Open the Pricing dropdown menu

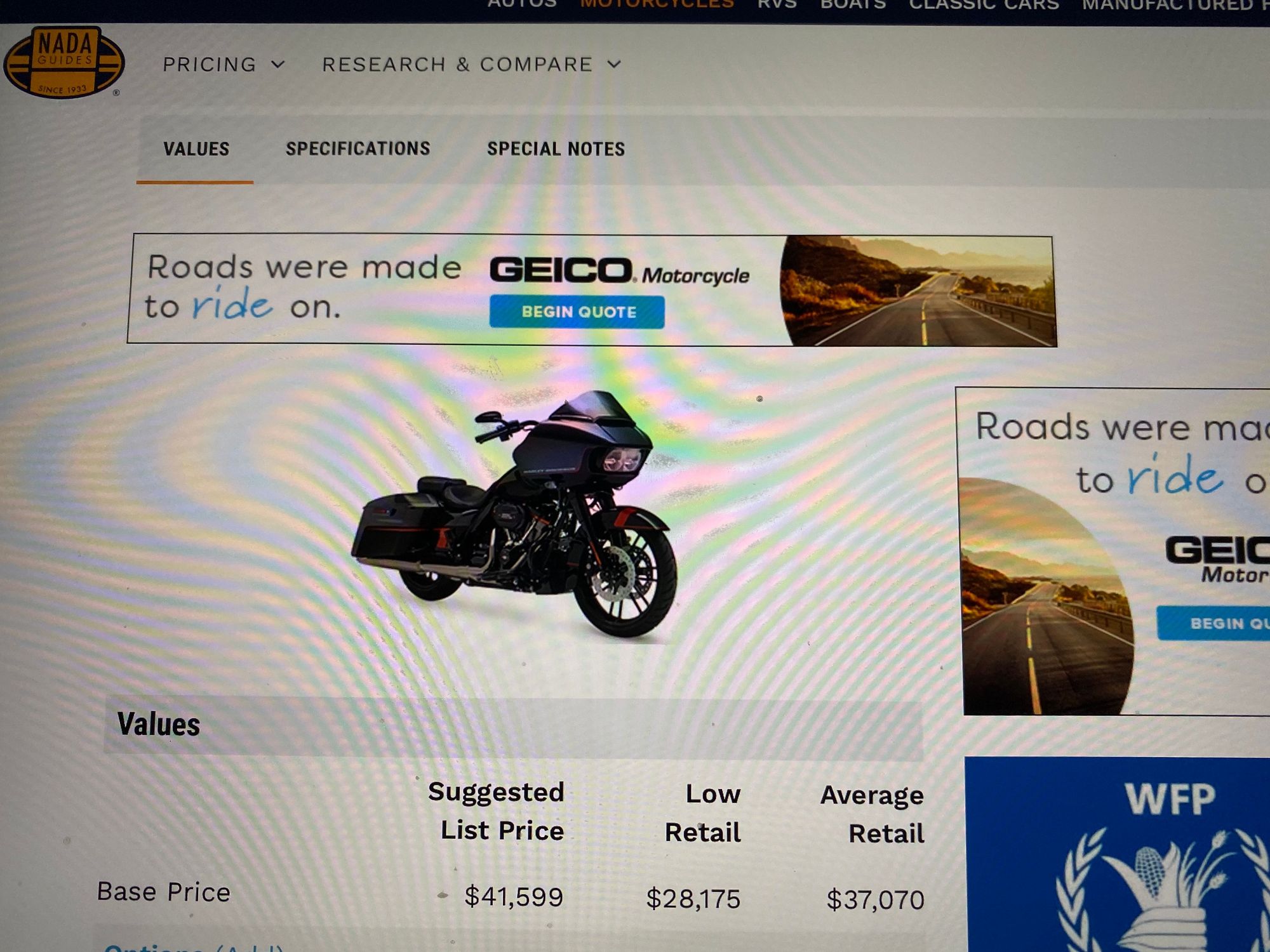pyautogui.click(x=224, y=64)
